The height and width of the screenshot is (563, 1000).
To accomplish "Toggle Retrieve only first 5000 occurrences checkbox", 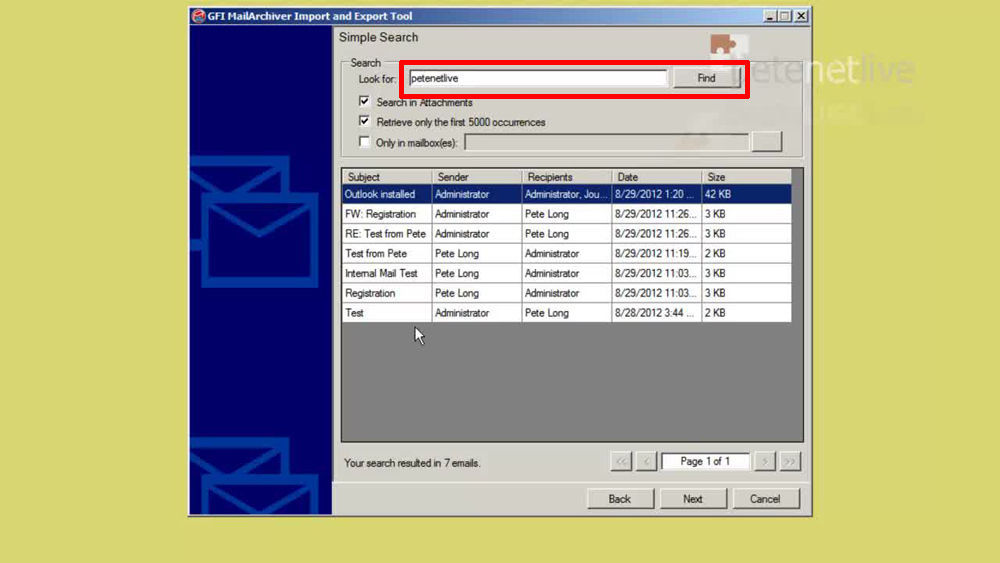I will [x=364, y=121].
